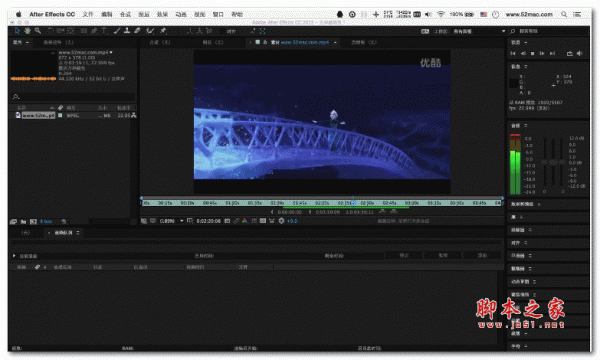Viewport: 600px width, 360px height.
Task: Select the Unified Camera tool
Action: [61, 31]
